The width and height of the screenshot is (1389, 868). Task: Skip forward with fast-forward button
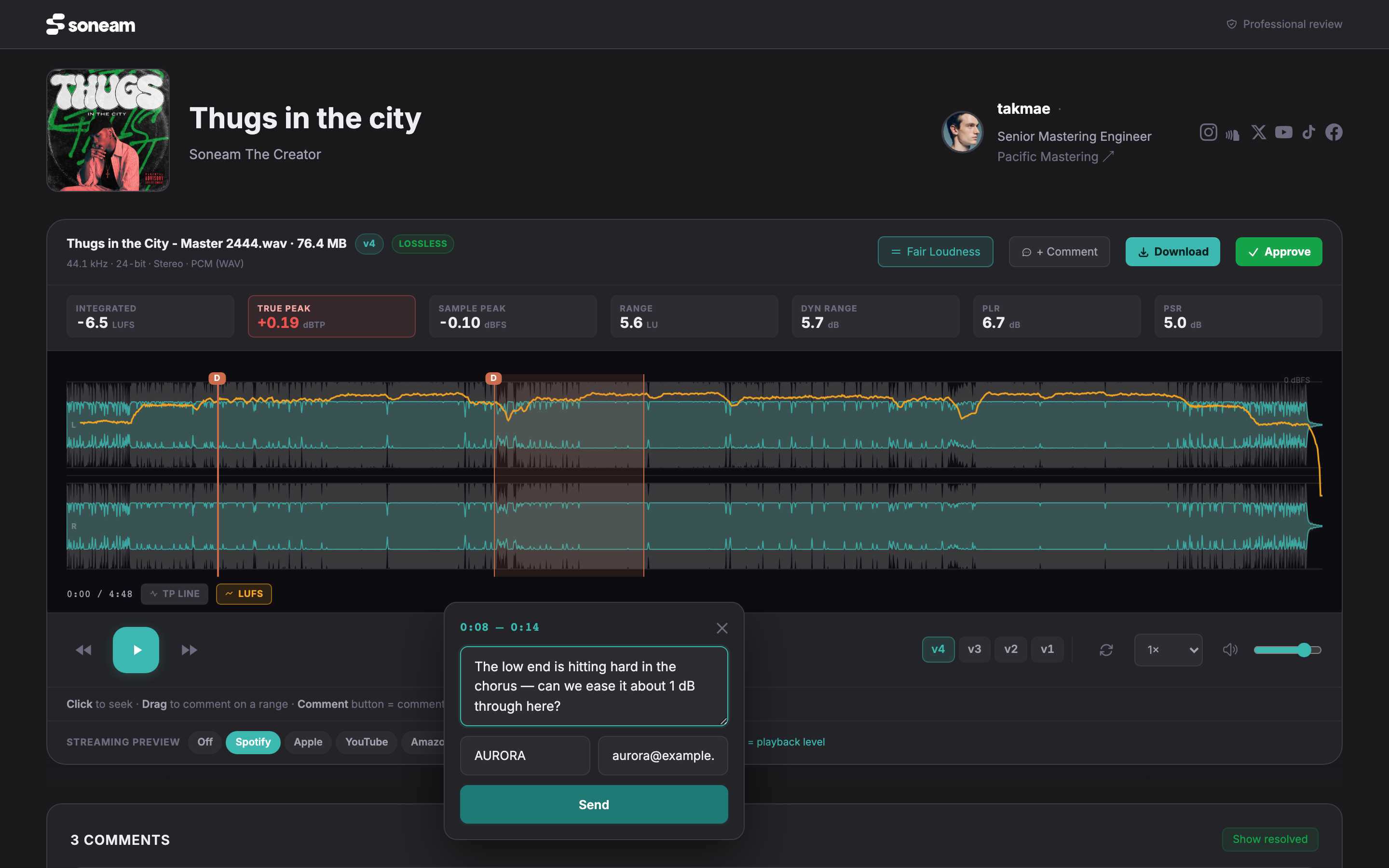tap(190, 650)
